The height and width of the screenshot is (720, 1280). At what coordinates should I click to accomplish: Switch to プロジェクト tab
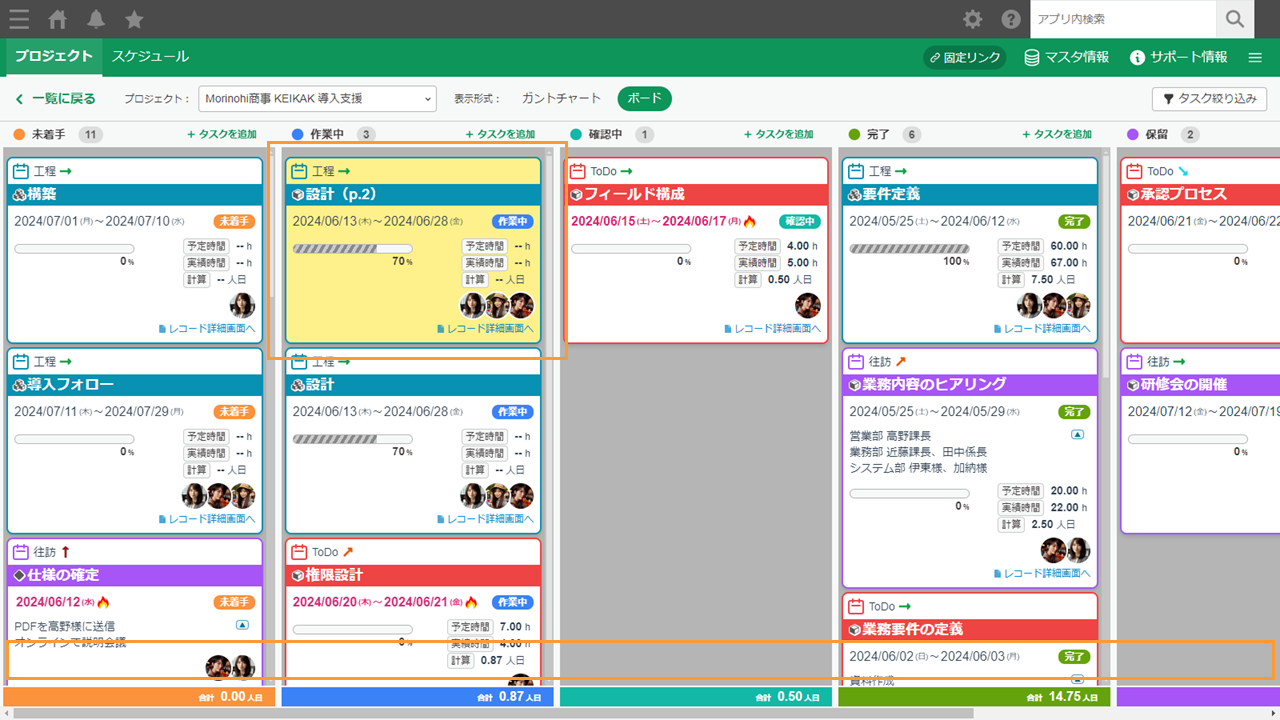(x=54, y=57)
